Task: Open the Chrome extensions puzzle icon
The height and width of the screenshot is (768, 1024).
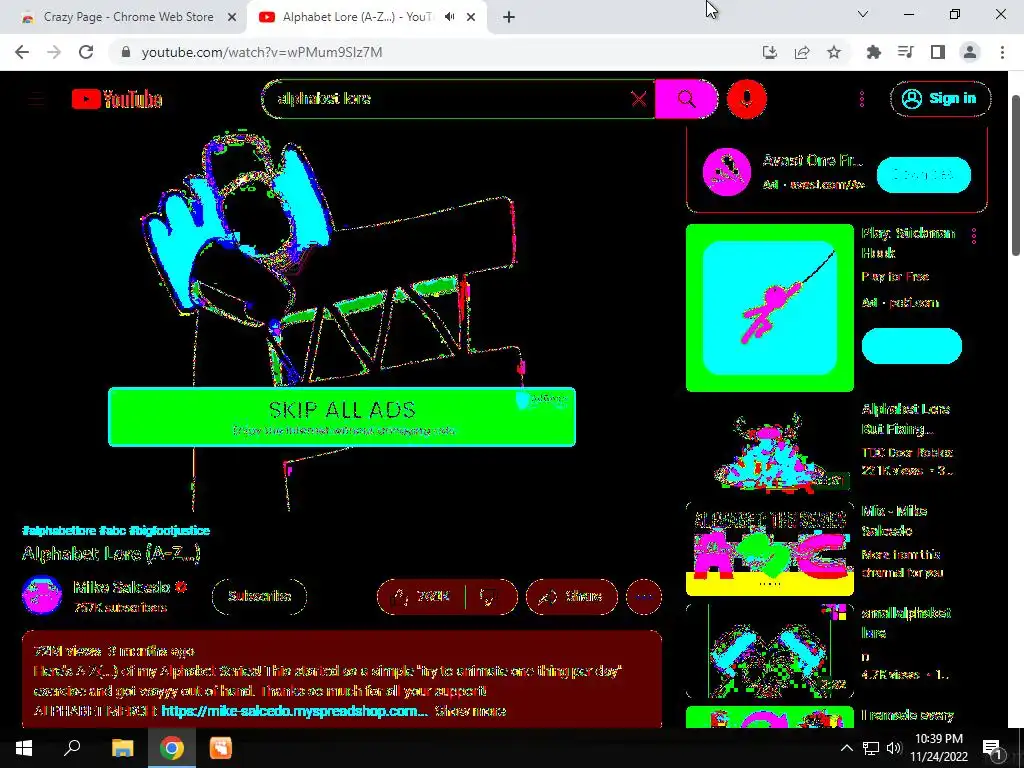Action: pos(873,52)
